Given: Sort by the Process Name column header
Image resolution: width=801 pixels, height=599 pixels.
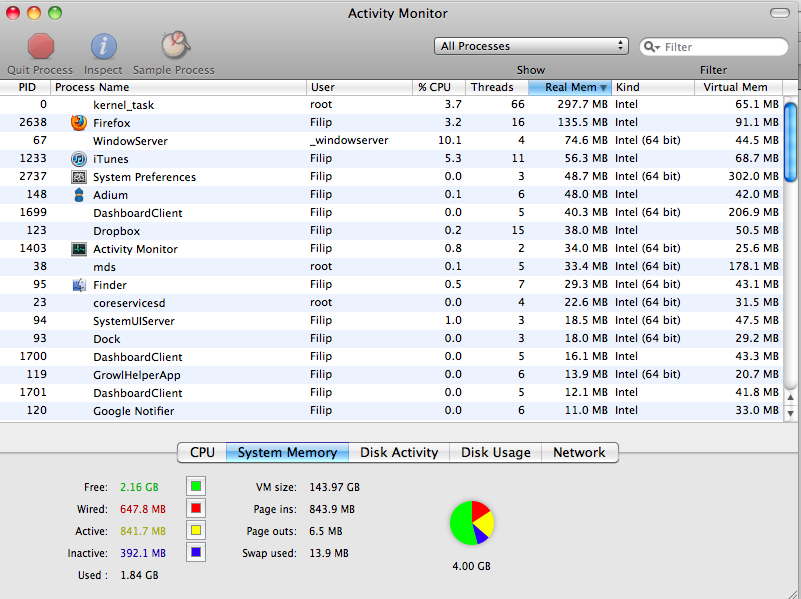Looking at the screenshot, I should (x=178, y=87).
